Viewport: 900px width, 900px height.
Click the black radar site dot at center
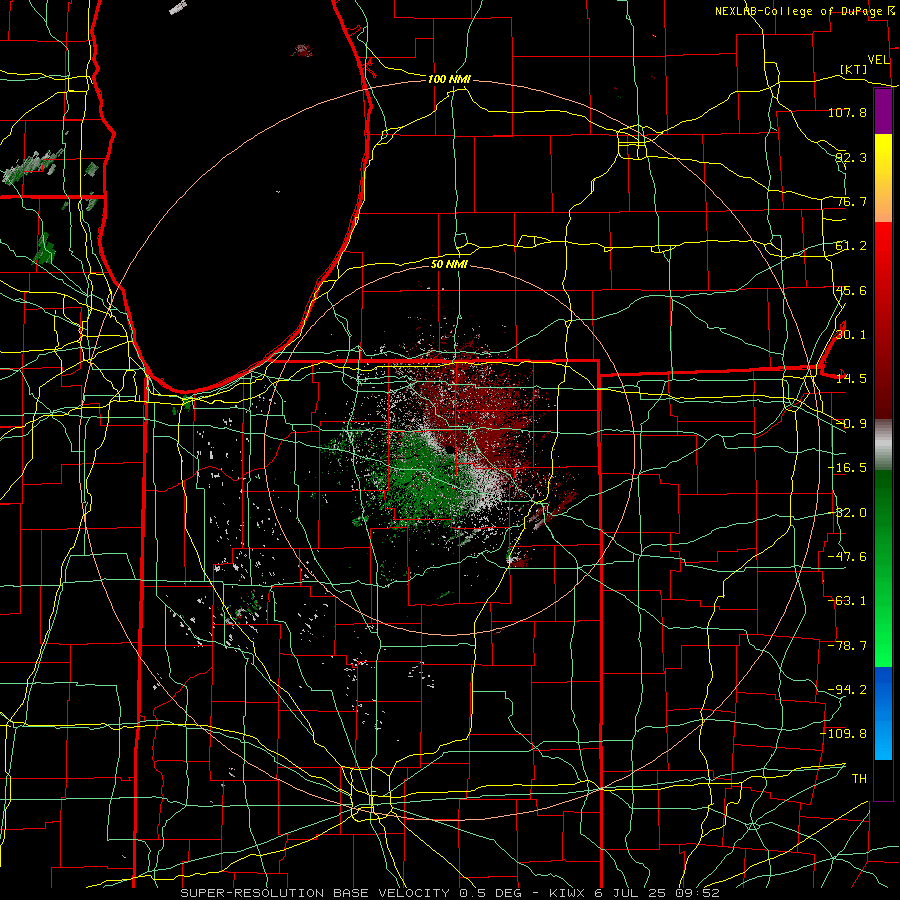[449, 450]
